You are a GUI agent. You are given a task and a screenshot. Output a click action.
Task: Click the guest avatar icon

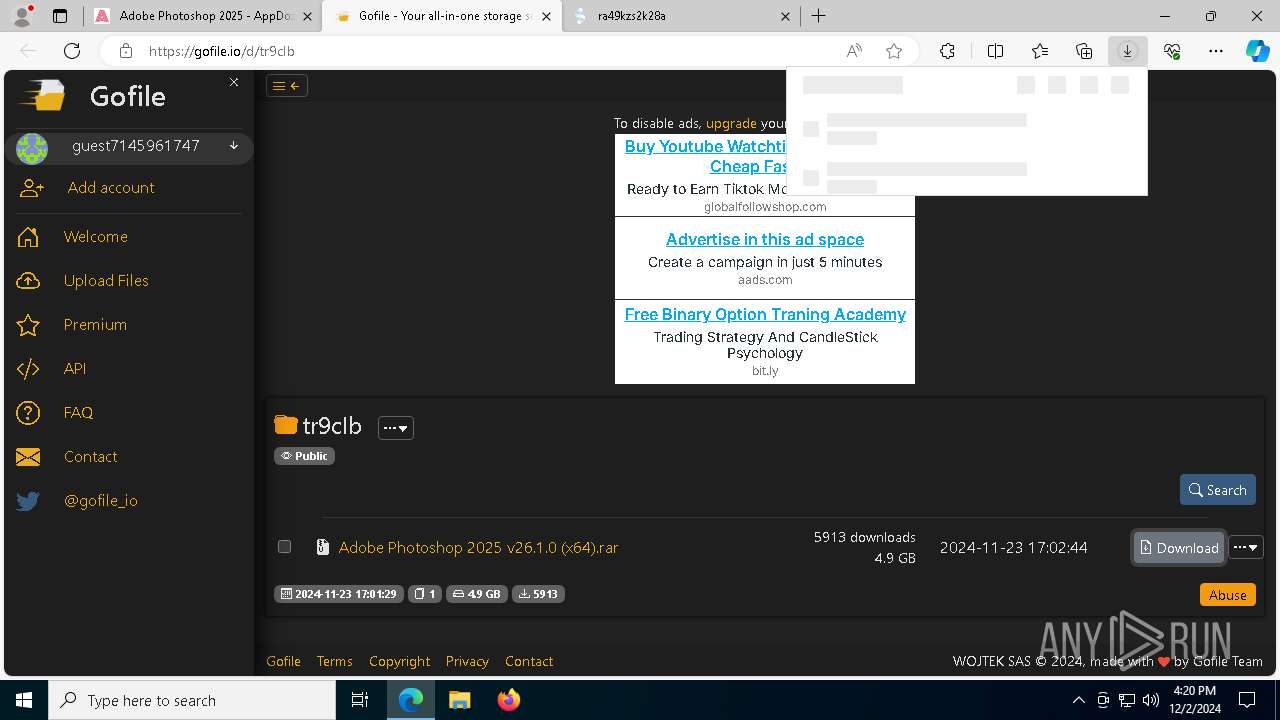pos(32,148)
